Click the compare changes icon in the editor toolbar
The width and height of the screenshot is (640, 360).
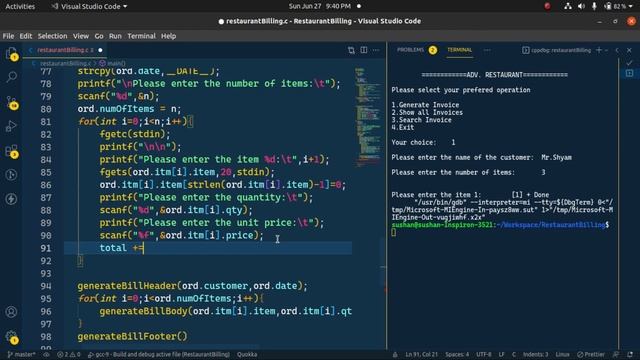351,50
